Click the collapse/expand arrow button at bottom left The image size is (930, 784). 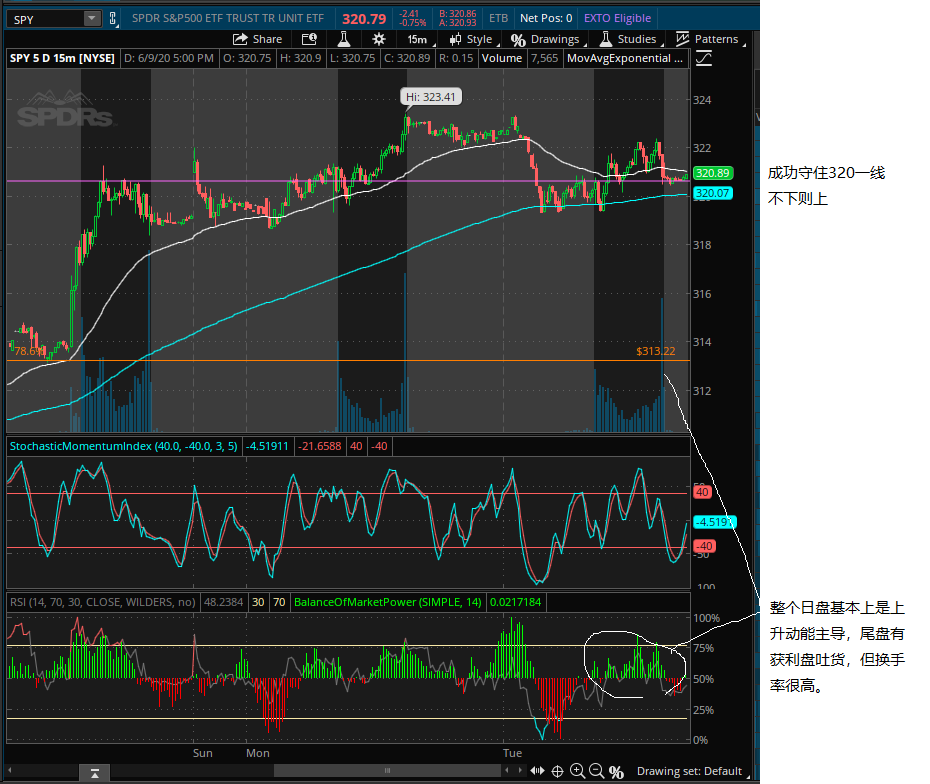click(95, 773)
